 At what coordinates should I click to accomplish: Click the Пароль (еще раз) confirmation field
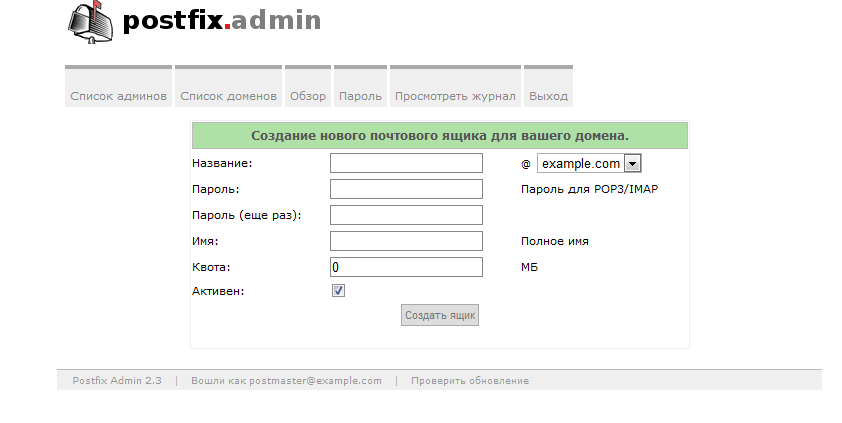[x=407, y=215]
